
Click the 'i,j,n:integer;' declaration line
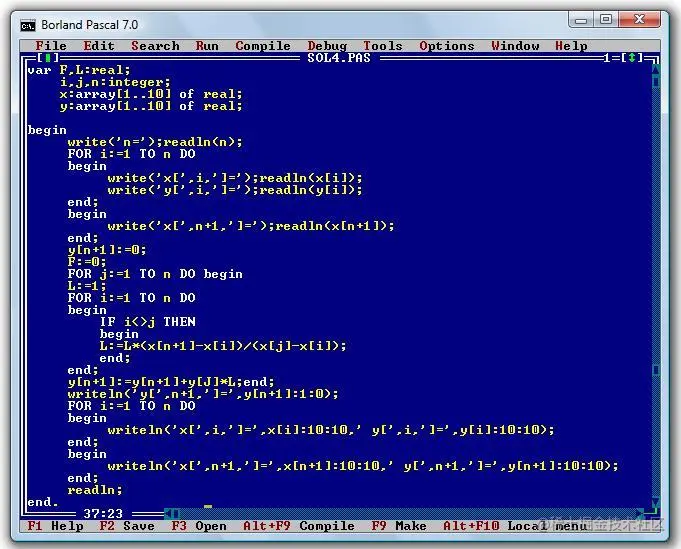click(x=115, y=82)
